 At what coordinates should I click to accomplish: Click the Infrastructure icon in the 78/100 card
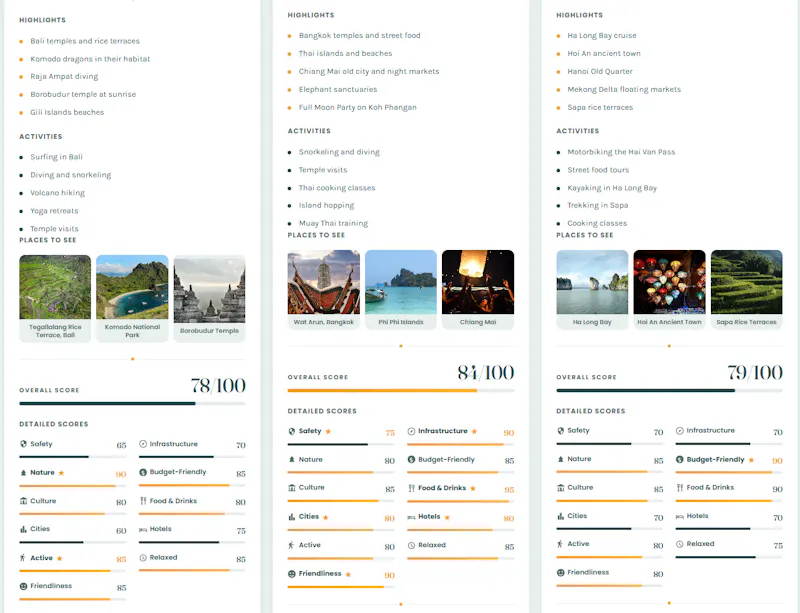[x=143, y=444]
